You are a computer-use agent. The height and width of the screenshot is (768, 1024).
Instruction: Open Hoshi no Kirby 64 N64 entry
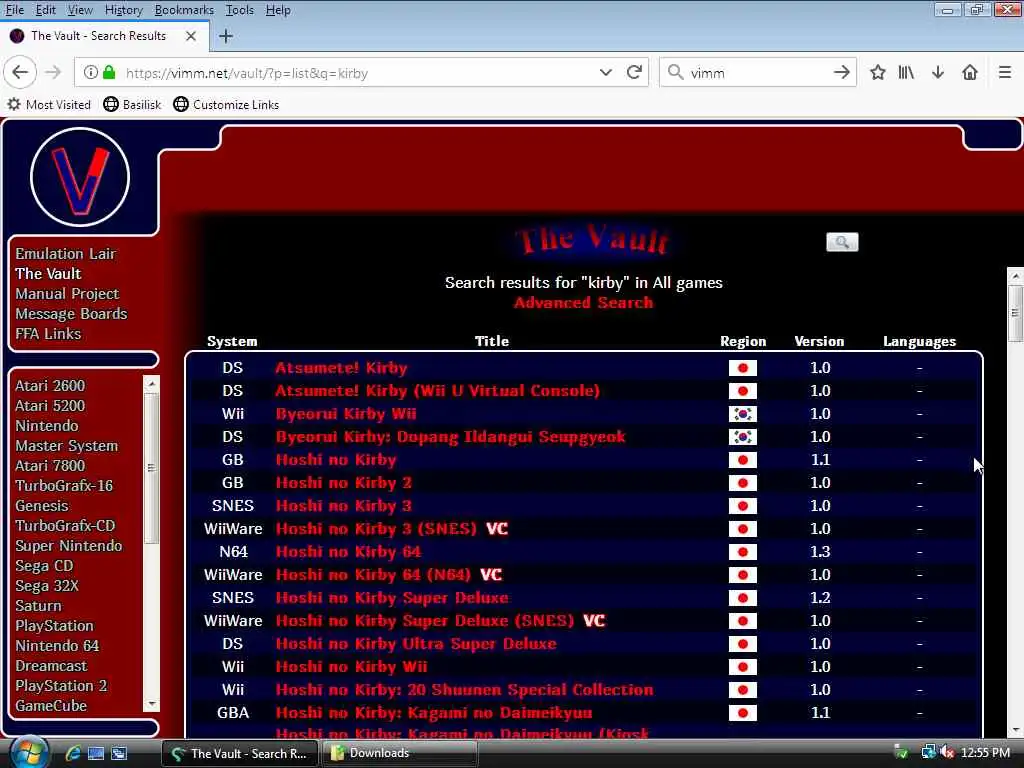point(348,552)
